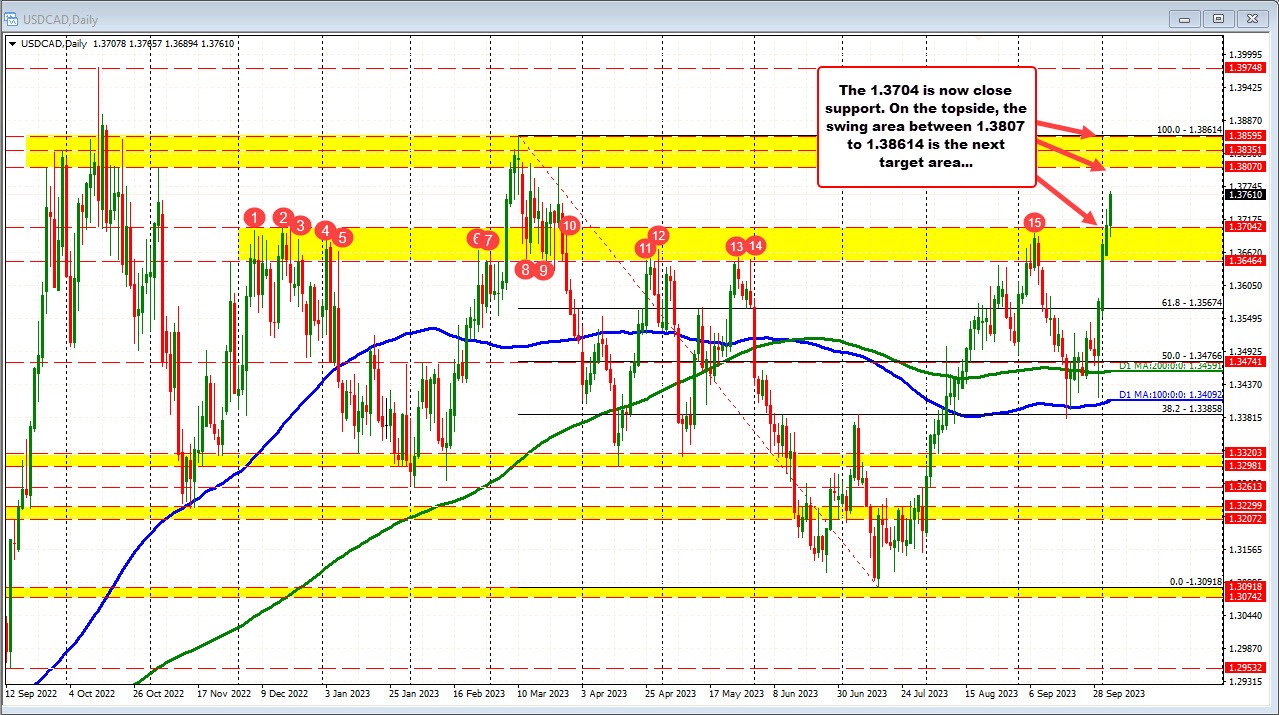Click the price scale value 1.36050
The height and width of the screenshot is (715, 1279).
coord(1247,286)
